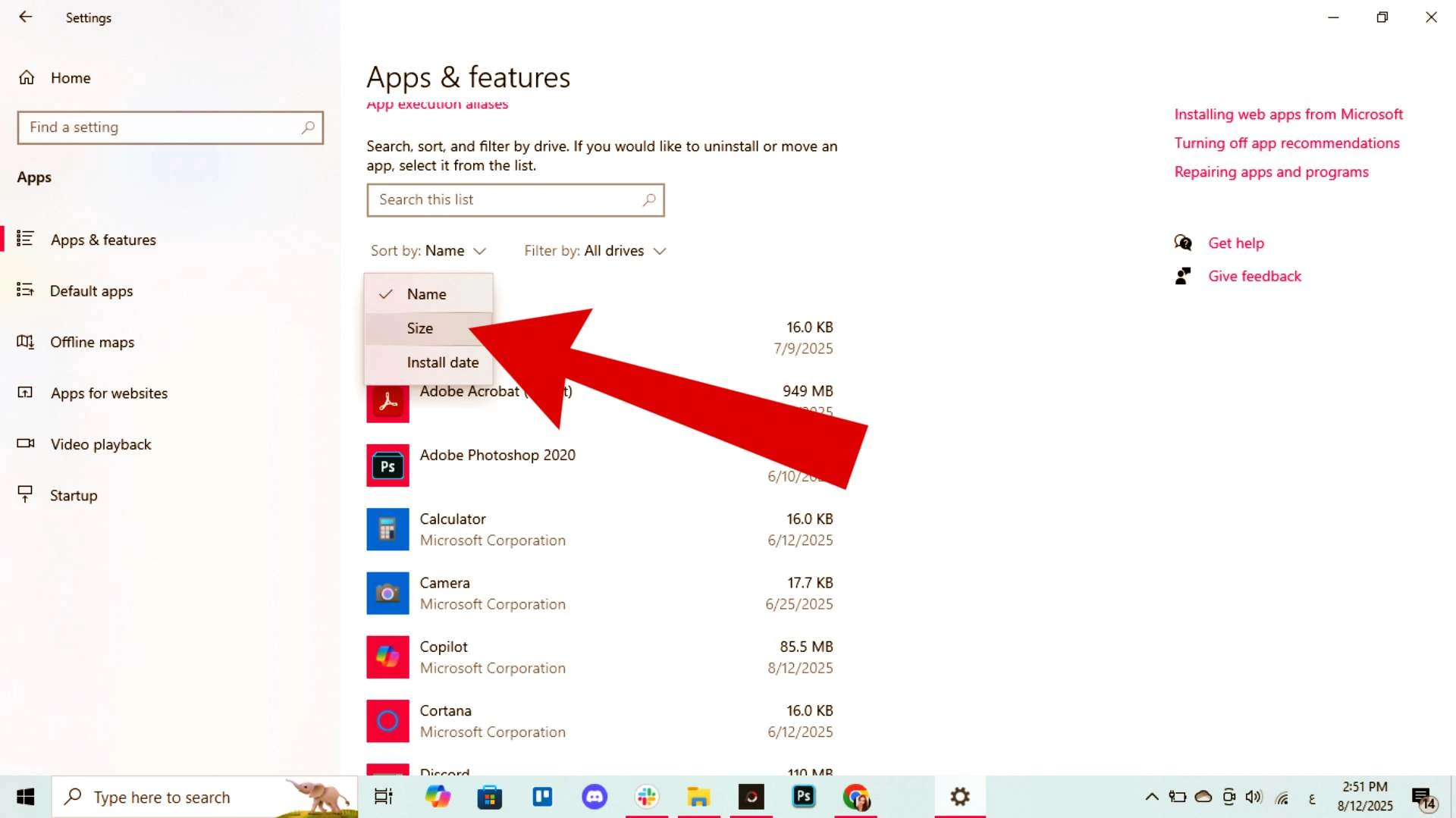Screen dimensions: 1456x818
Task: Open the Default apps section
Action: click(x=91, y=291)
